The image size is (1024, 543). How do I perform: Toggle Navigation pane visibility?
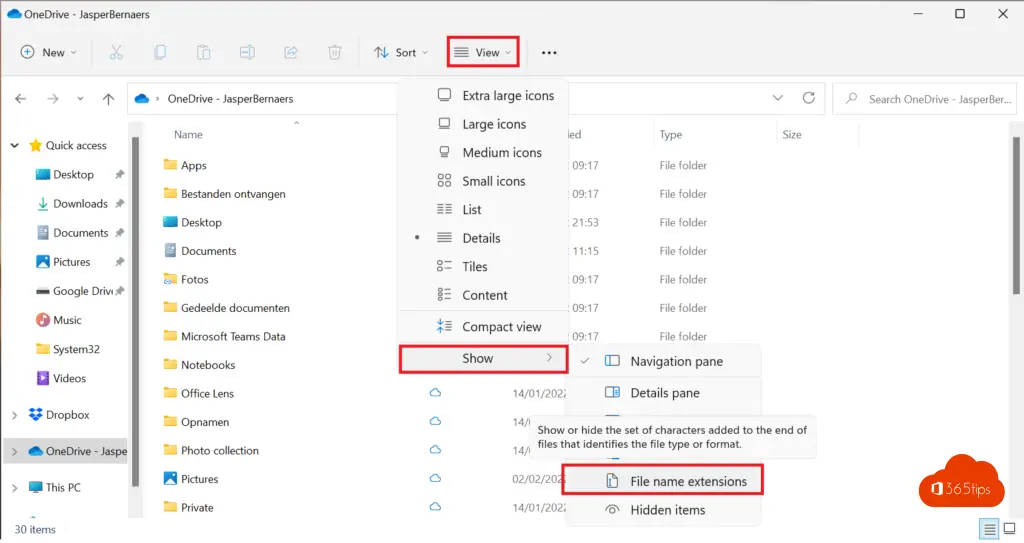(676, 361)
